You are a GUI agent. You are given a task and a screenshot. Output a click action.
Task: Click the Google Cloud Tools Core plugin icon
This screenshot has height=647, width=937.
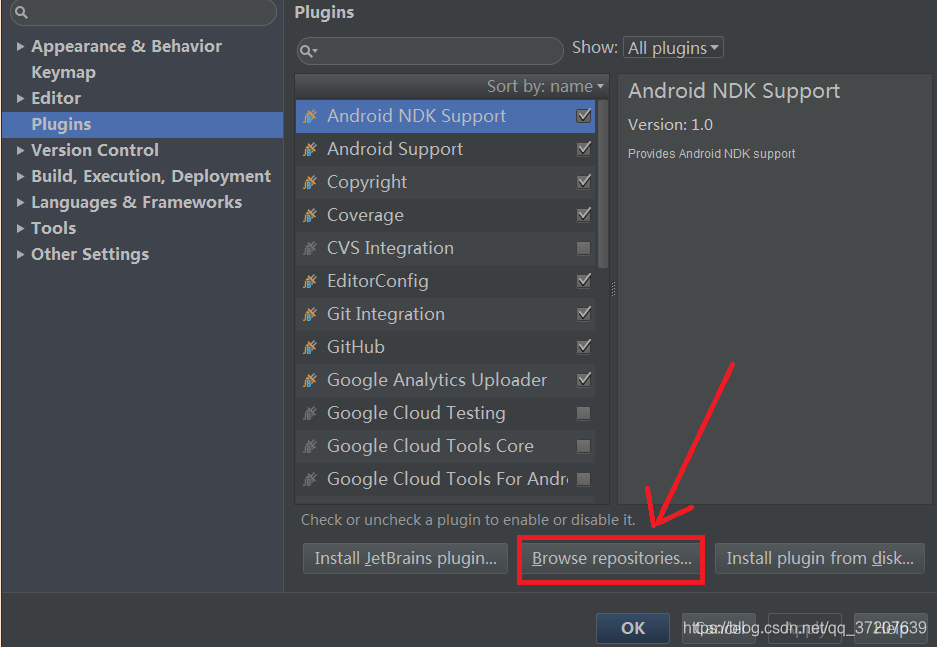pos(310,446)
